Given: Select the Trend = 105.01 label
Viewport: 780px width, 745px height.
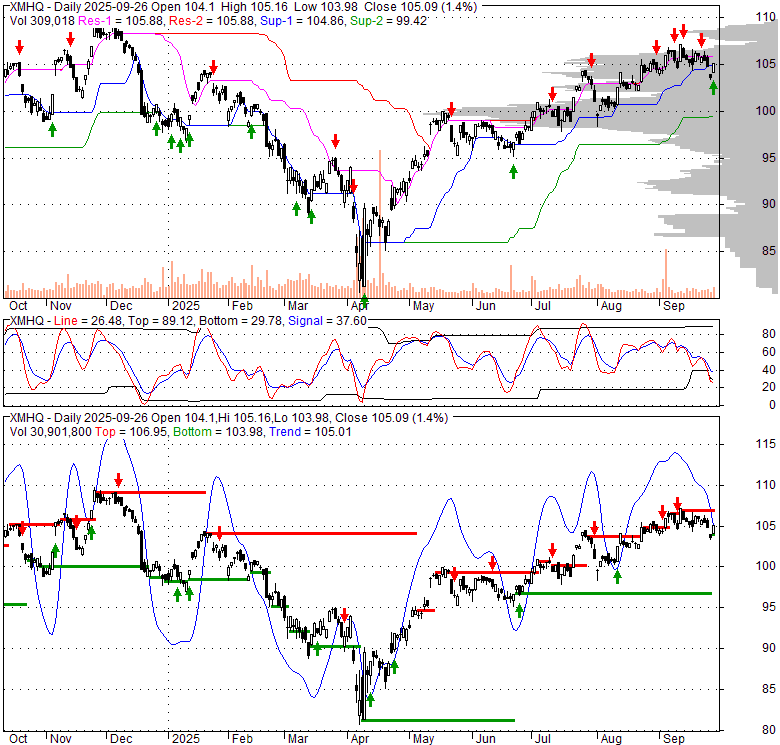Looking at the screenshot, I should (310, 432).
